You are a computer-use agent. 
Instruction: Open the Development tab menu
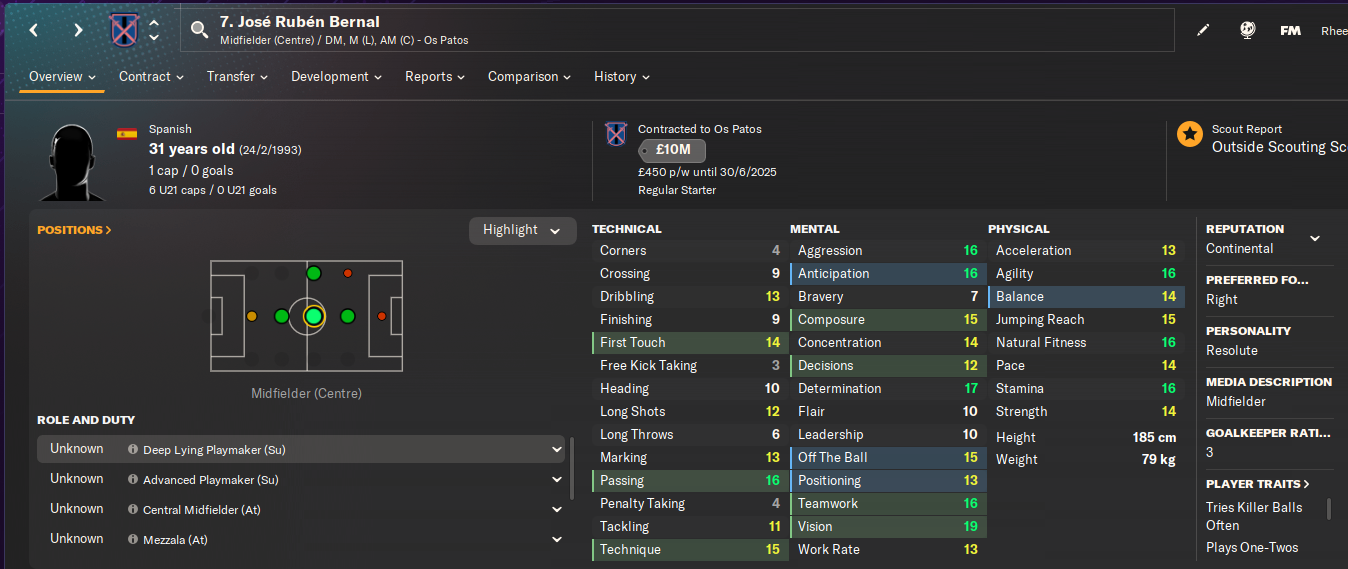336,77
